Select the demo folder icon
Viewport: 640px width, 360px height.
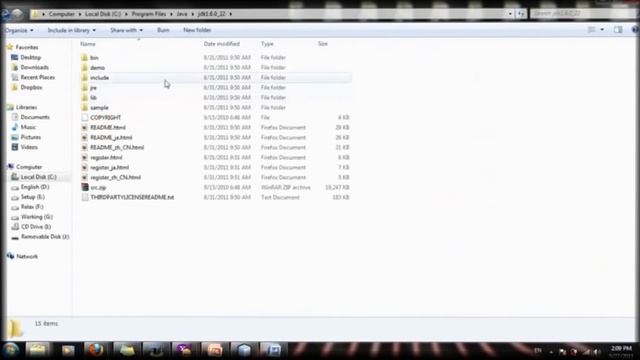84,67
